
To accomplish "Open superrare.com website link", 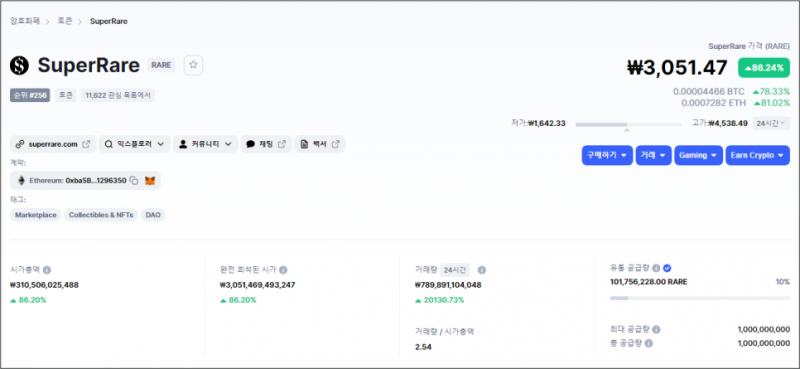I will pos(53,144).
